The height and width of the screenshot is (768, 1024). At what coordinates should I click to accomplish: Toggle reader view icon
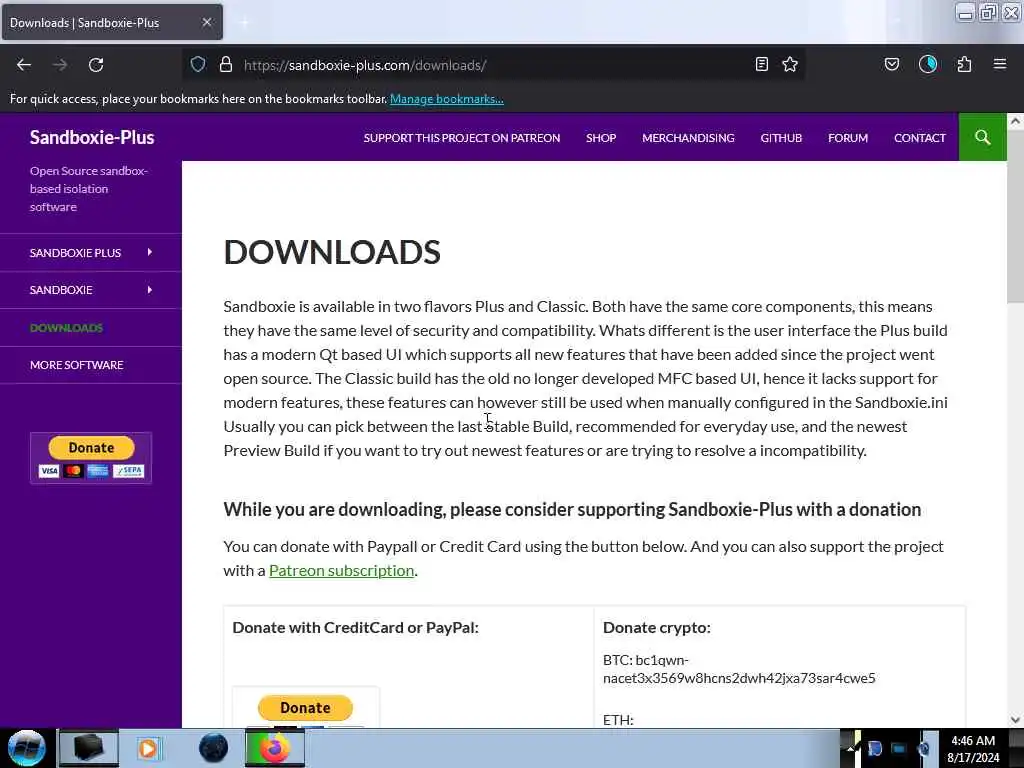point(761,64)
